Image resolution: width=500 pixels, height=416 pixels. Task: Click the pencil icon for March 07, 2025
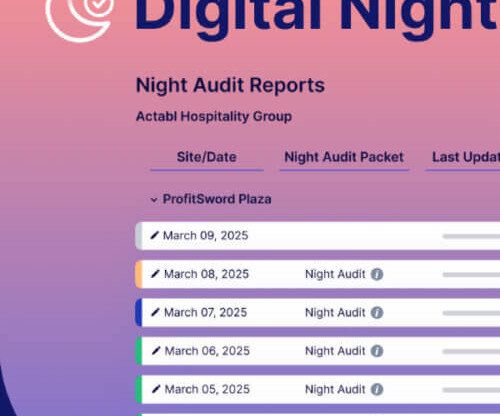coord(155,312)
